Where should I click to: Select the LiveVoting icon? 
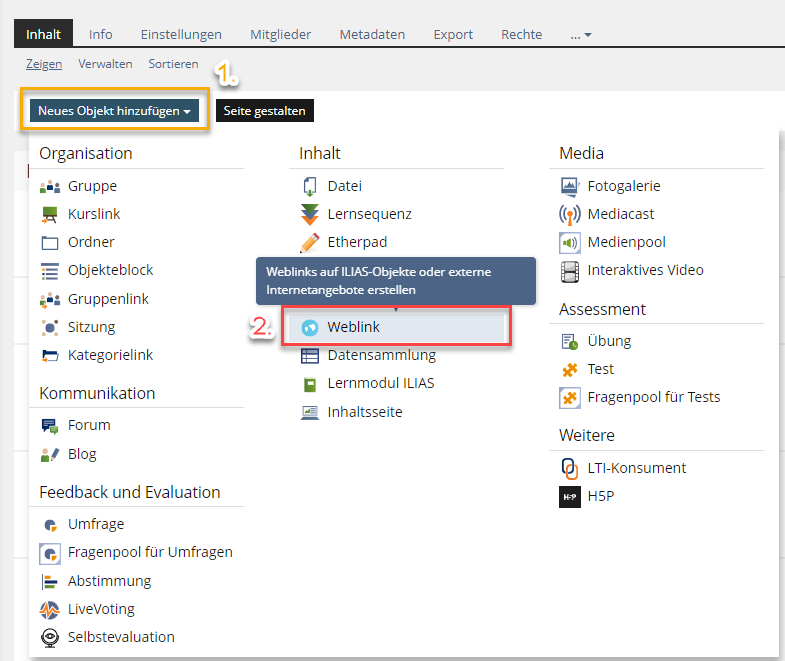point(50,609)
